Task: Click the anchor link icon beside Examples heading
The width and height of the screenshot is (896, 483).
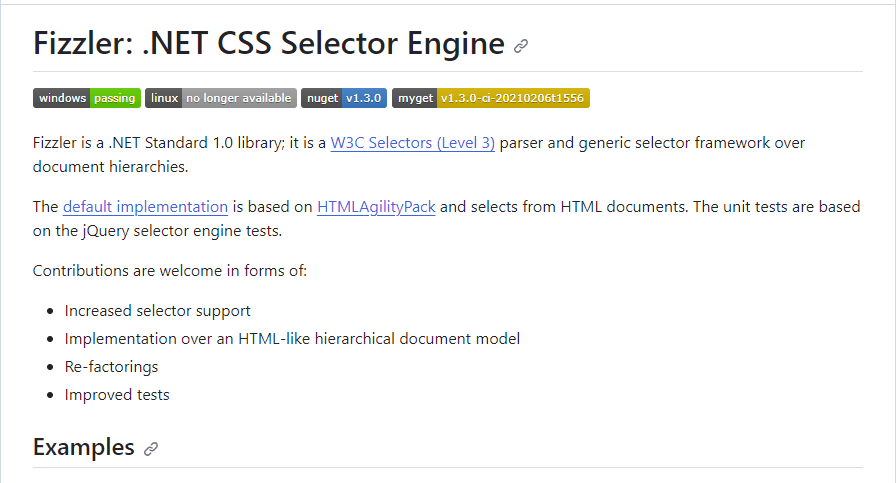Action: point(151,449)
